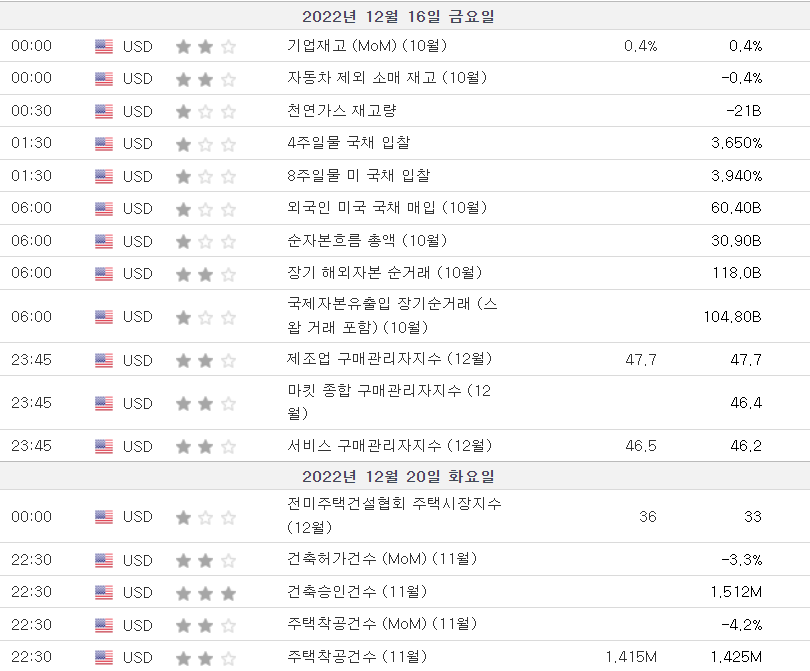This screenshot has height=671, width=810.
Task: Click the US flag beside 천연가스 재고량
Action: (104, 111)
